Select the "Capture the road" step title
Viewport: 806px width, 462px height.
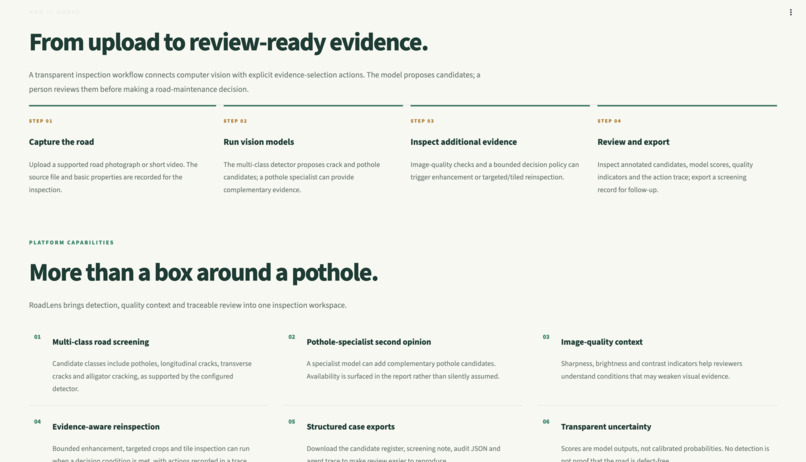(x=61, y=142)
